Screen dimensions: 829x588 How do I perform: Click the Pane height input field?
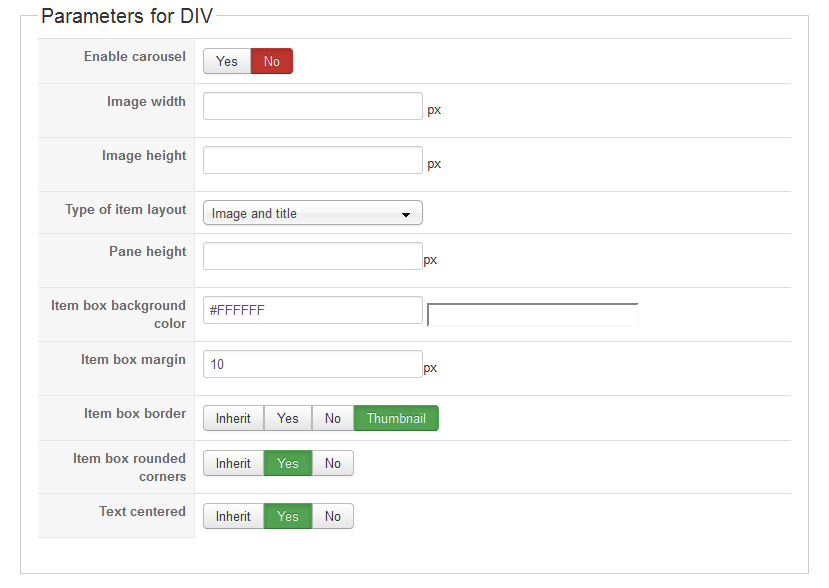pyautogui.click(x=312, y=256)
